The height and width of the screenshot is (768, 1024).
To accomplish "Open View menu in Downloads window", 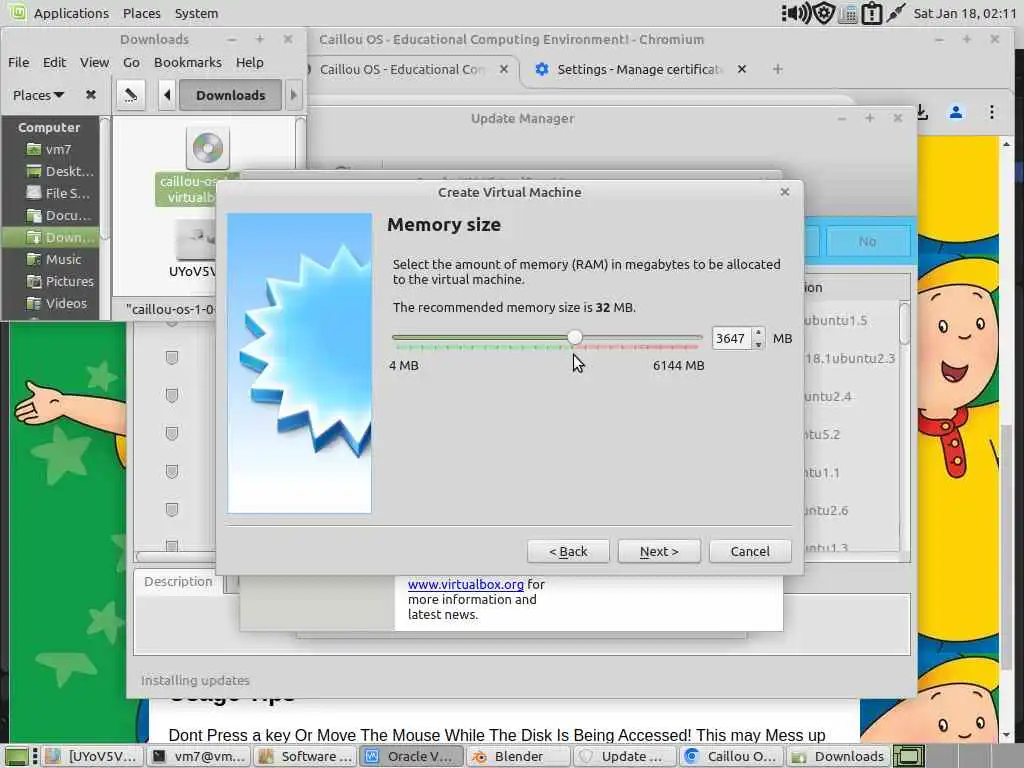I will tap(94, 62).
